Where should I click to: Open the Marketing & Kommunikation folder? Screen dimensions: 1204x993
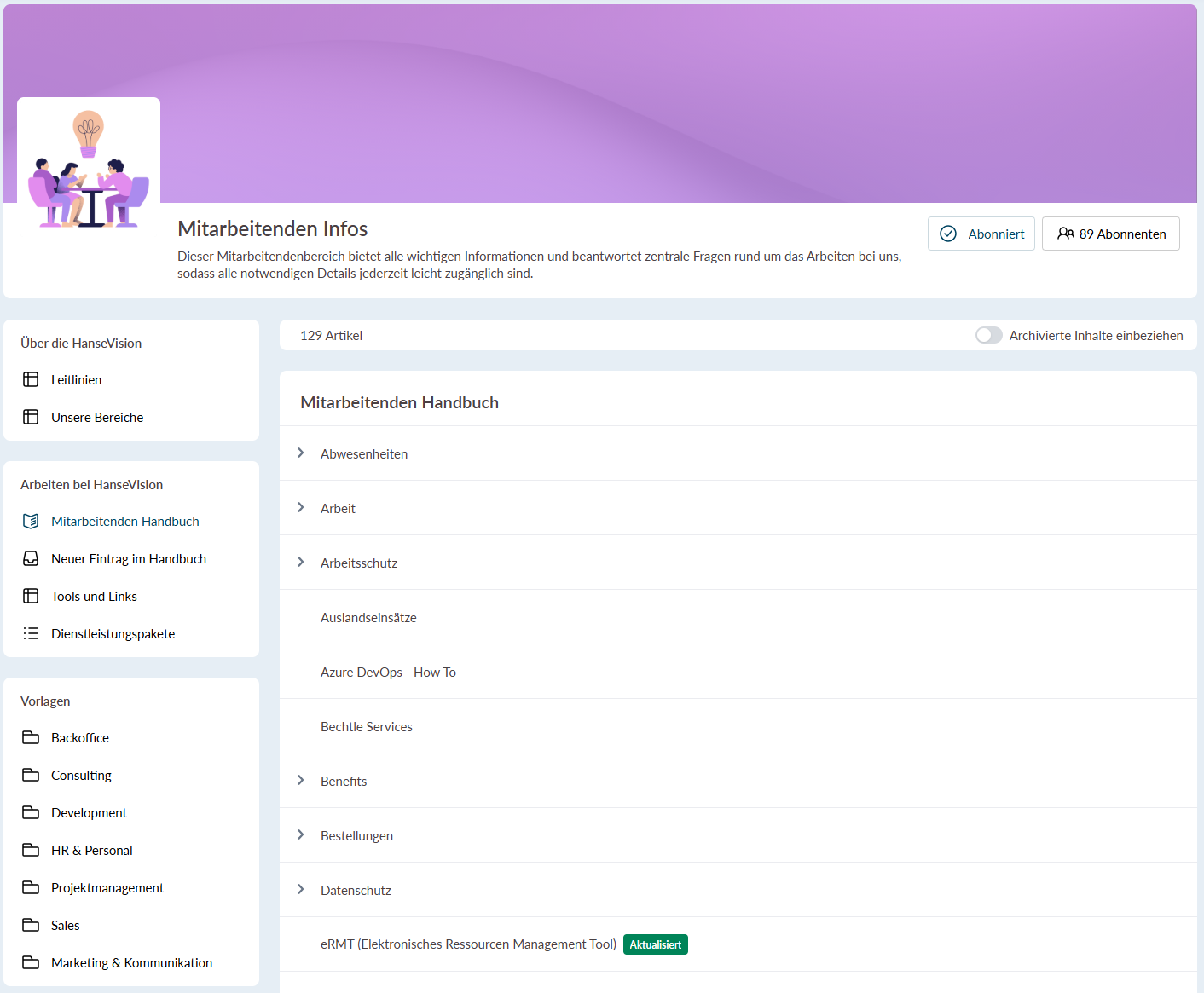pos(131,962)
